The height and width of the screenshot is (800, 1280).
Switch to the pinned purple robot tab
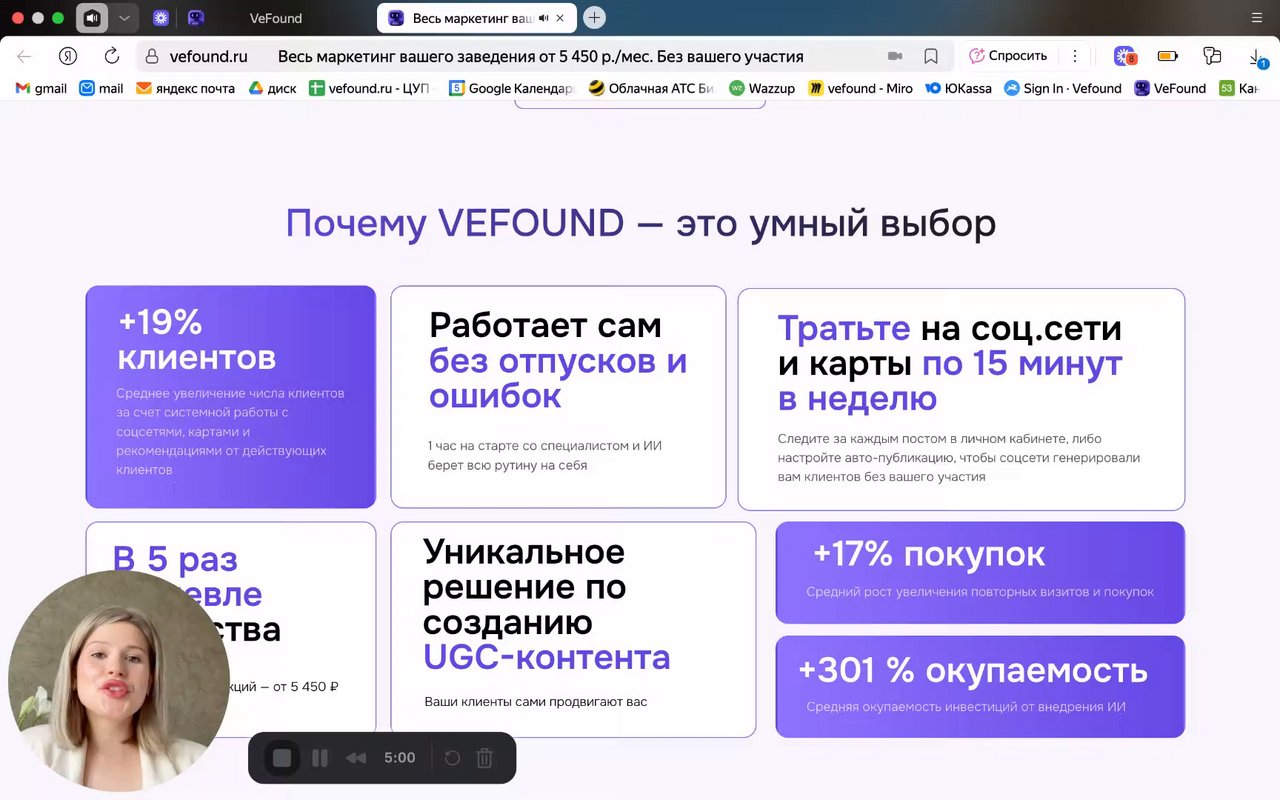click(196, 18)
